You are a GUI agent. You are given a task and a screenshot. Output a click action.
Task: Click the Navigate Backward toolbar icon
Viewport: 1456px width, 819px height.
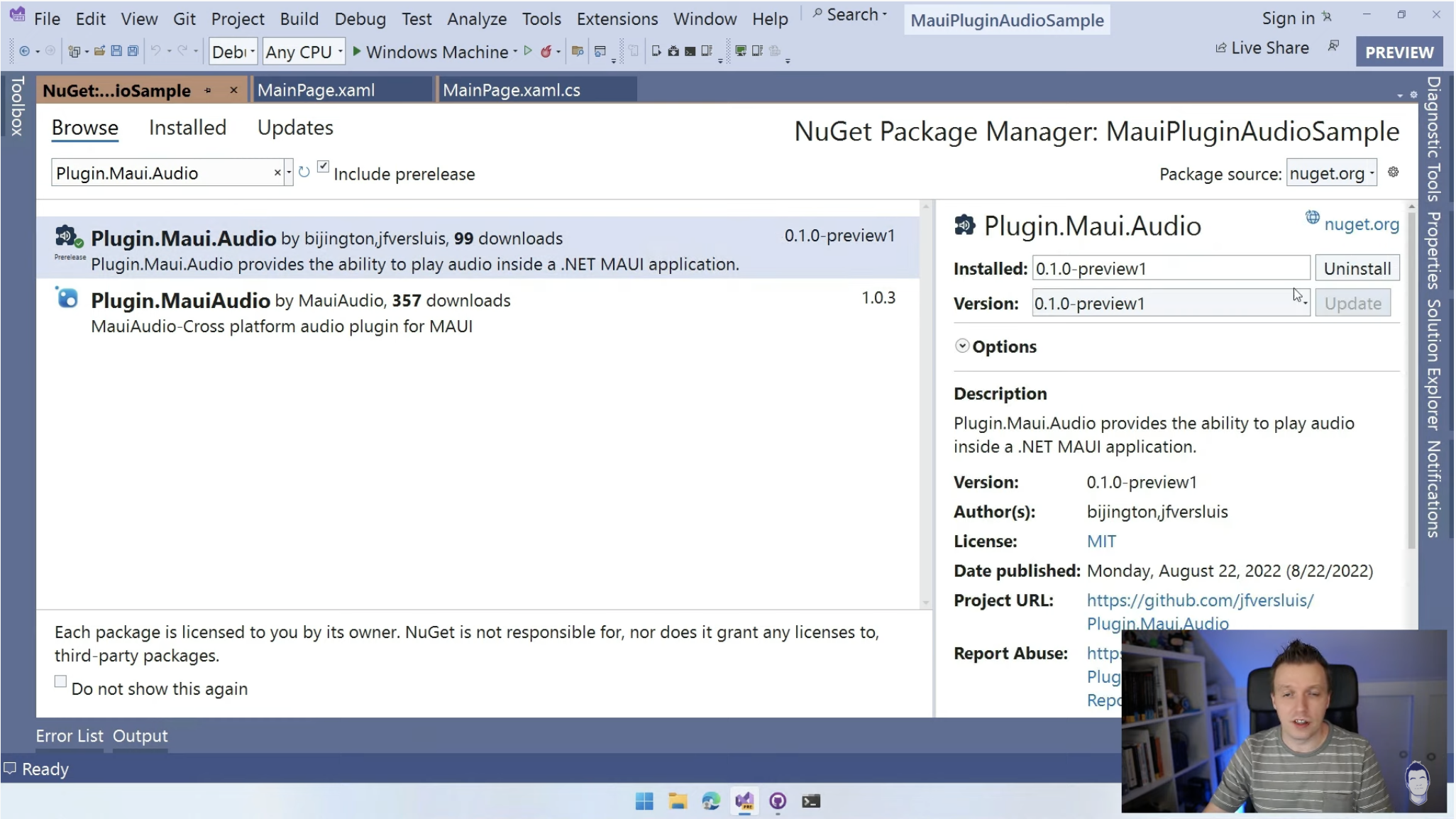coord(24,51)
